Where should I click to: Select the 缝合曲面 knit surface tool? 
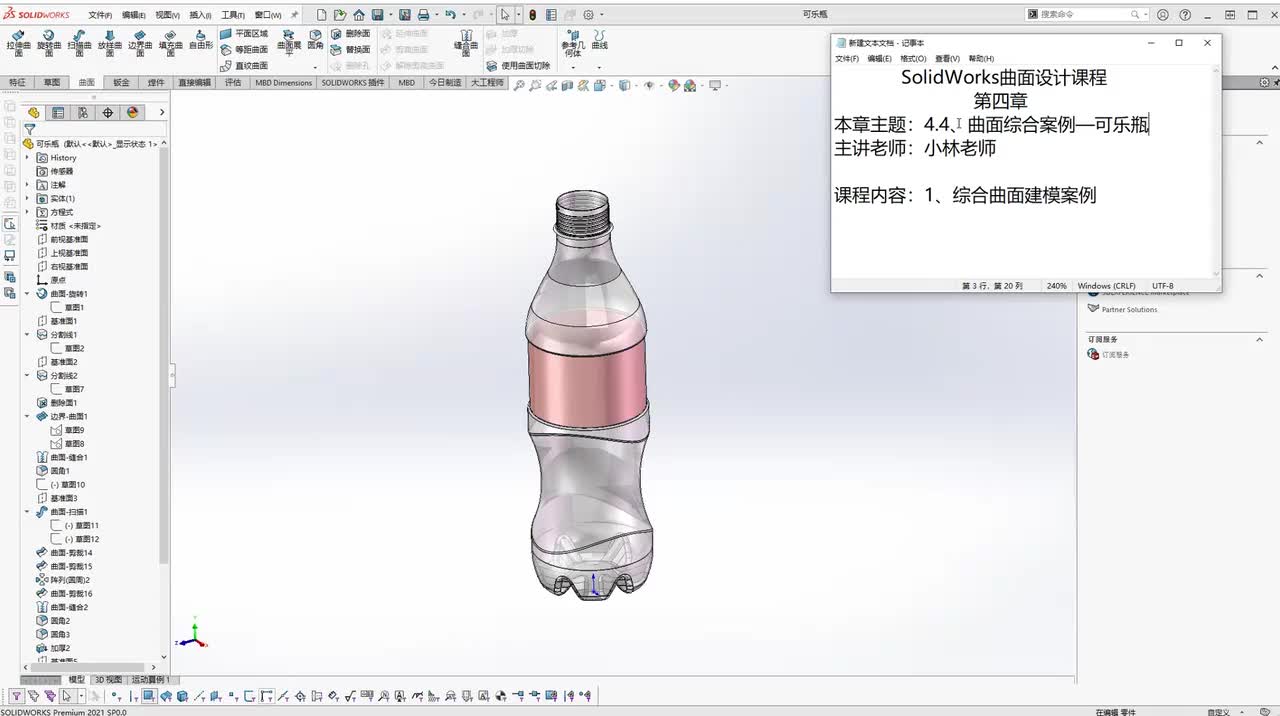465,41
